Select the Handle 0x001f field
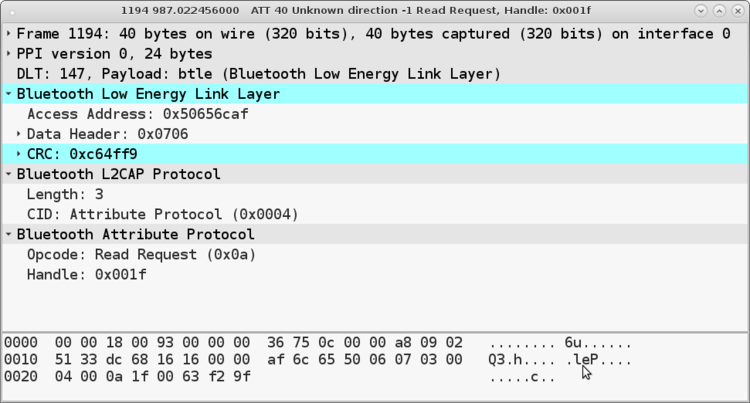Image resolution: width=750 pixels, height=403 pixels. click(86, 274)
